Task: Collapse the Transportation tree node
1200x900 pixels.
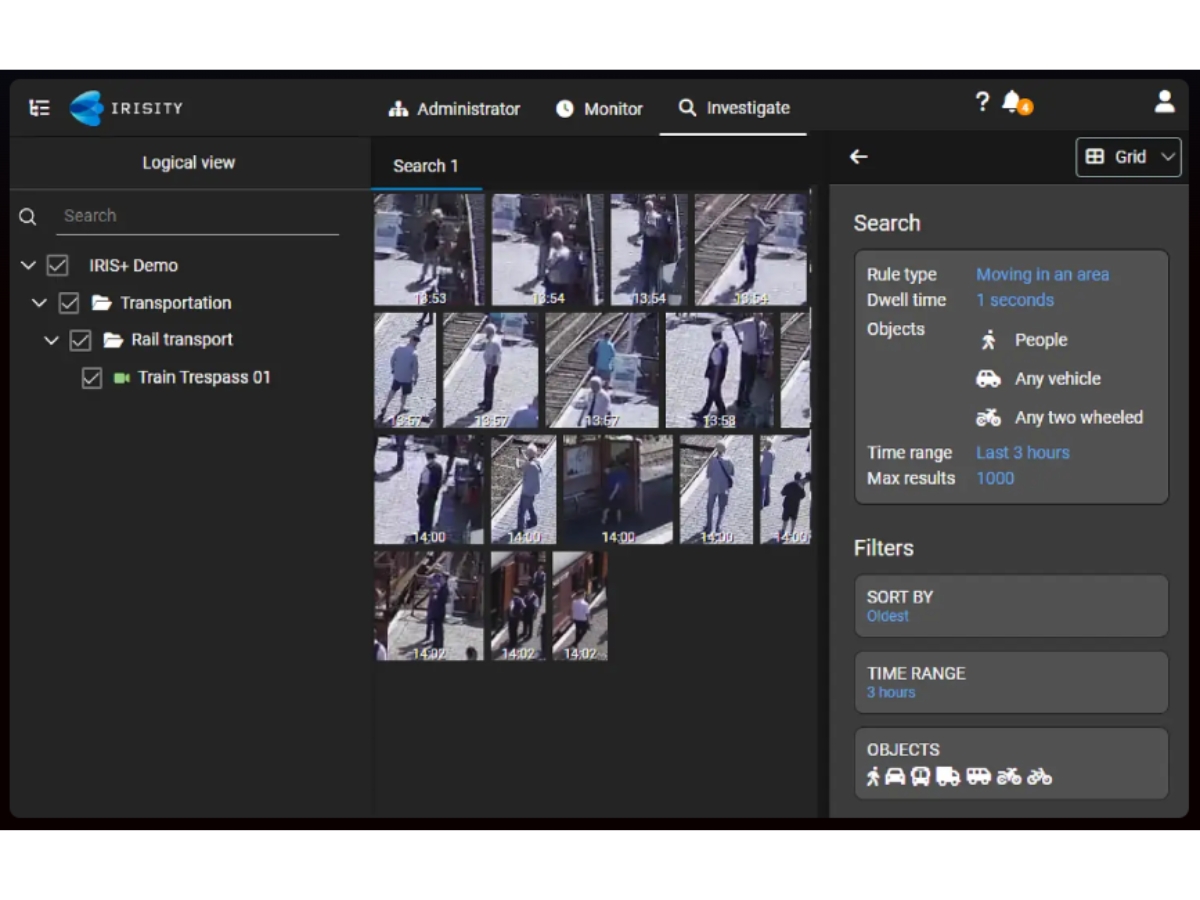Action: 39,303
